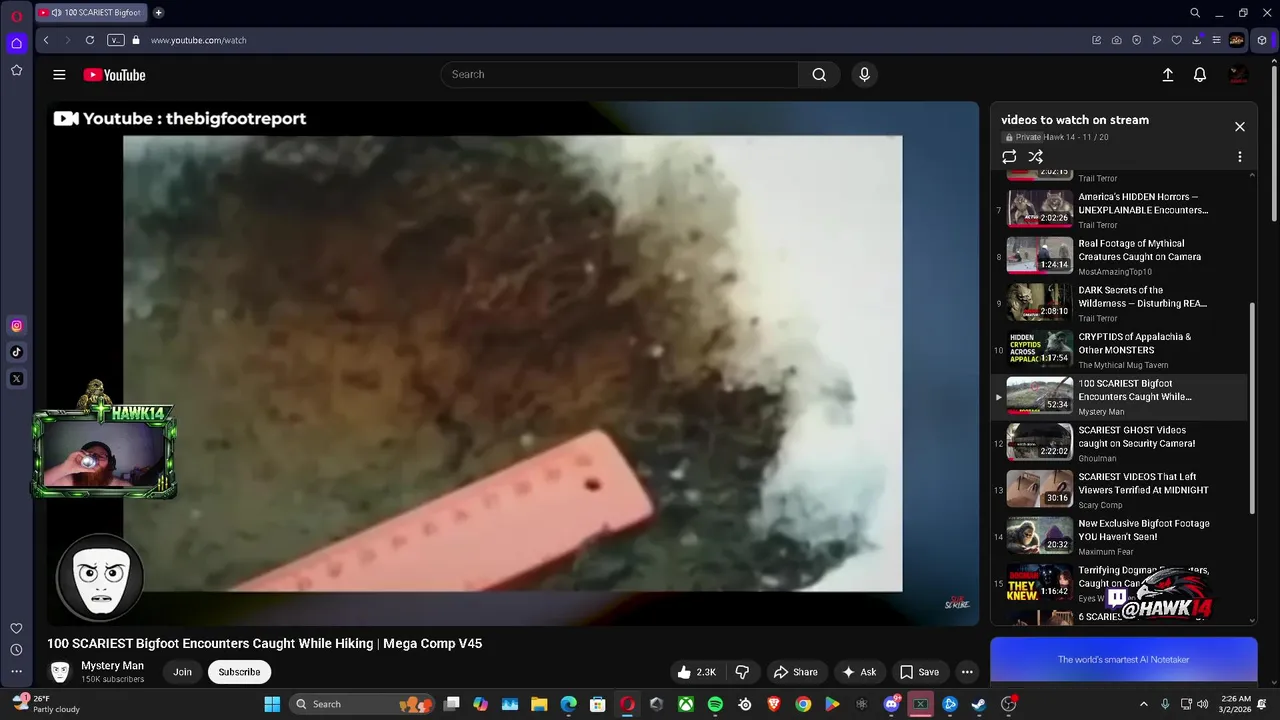Screen dimensions: 1280x720
Task: Select New Exclusive Bigfoot Footage playlist item
Action: 1120,537
